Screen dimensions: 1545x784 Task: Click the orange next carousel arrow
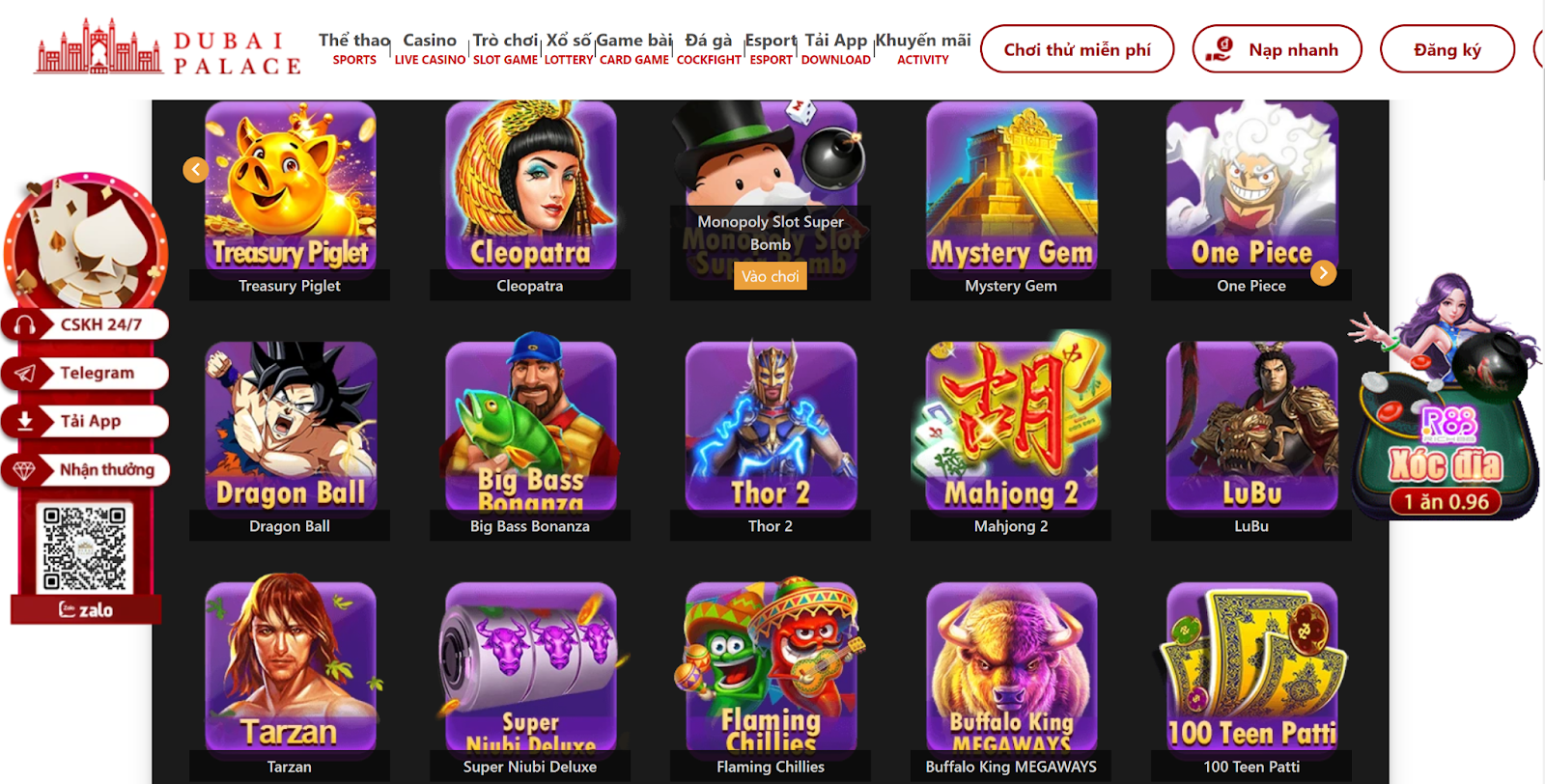1324,273
